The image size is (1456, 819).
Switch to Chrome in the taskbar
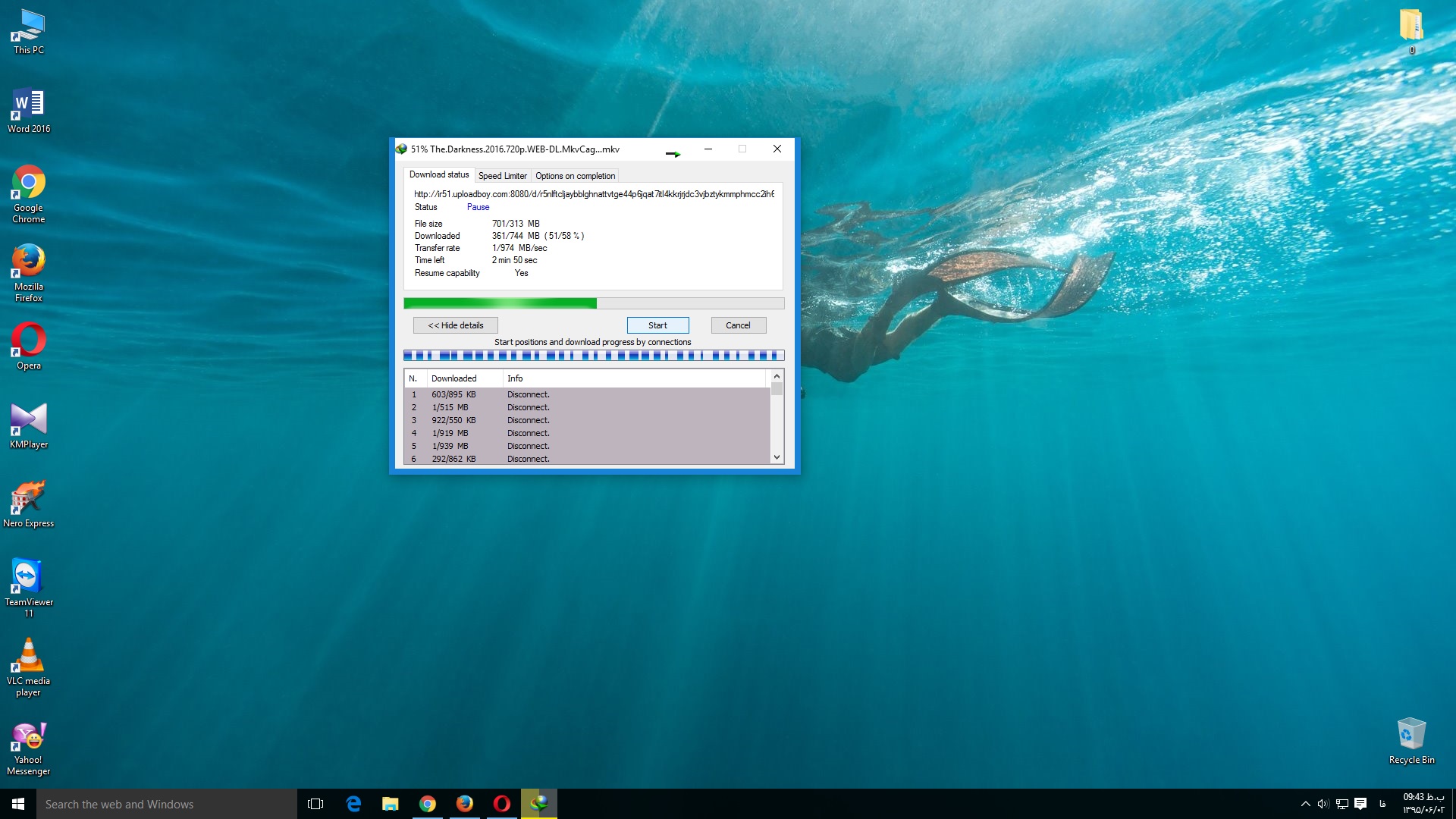point(428,804)
